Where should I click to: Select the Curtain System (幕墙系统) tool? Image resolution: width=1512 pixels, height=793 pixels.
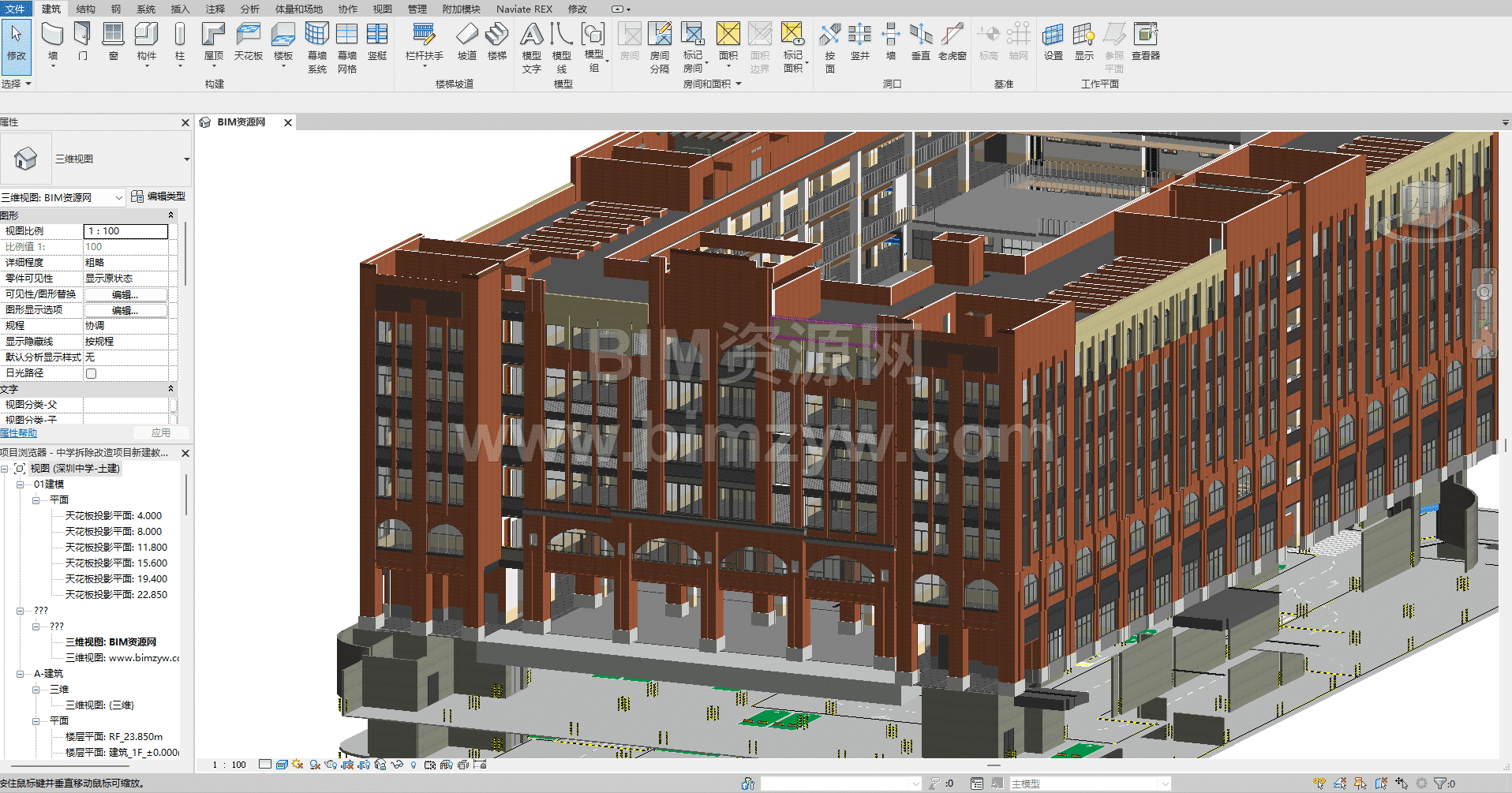317,47
